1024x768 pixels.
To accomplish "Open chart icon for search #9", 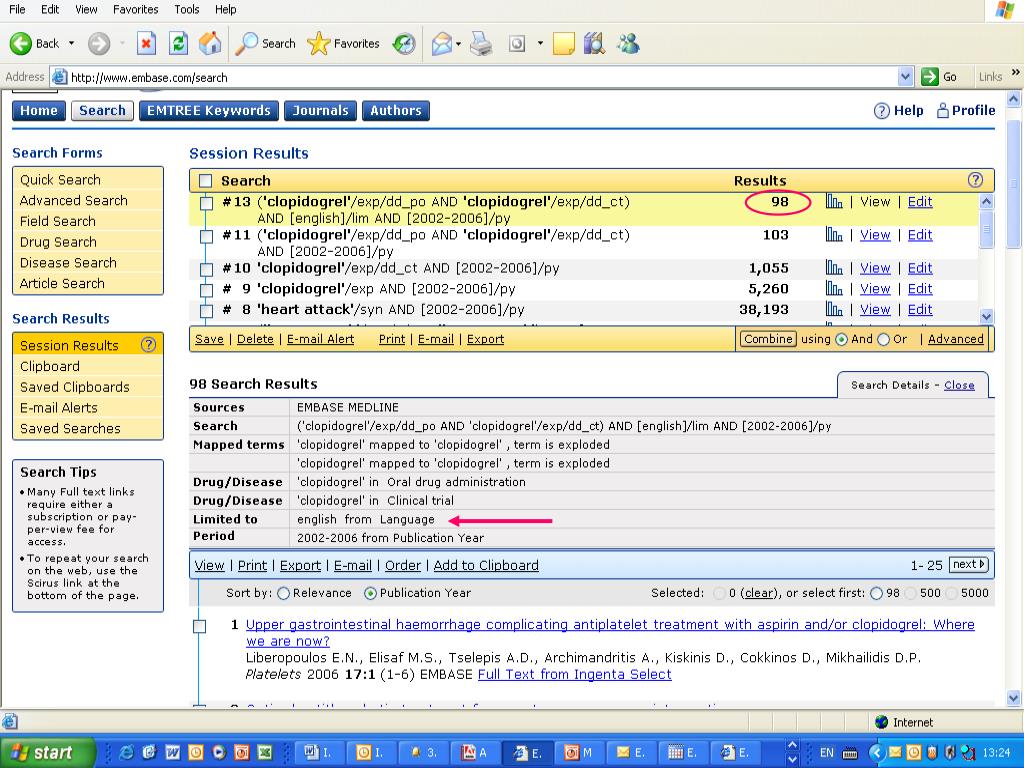I will pyautogui.click(x=834, y=289).
